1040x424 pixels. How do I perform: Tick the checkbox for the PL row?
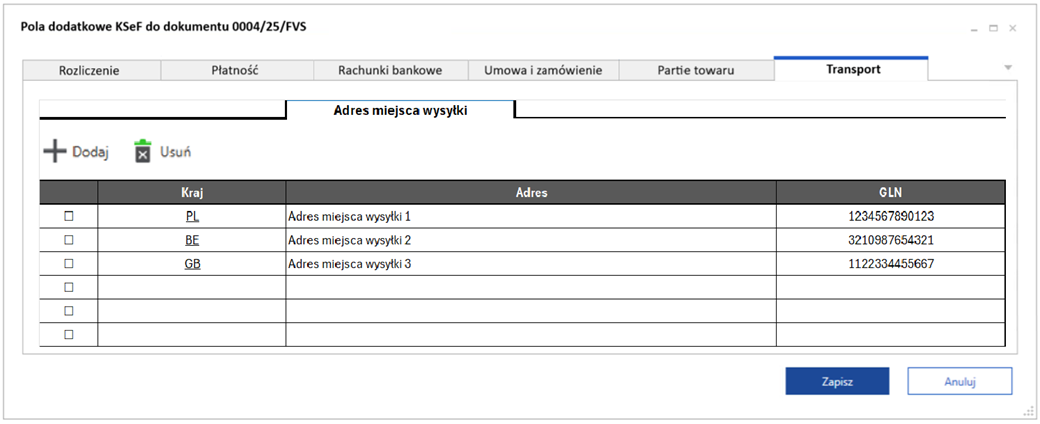point(69,216)
